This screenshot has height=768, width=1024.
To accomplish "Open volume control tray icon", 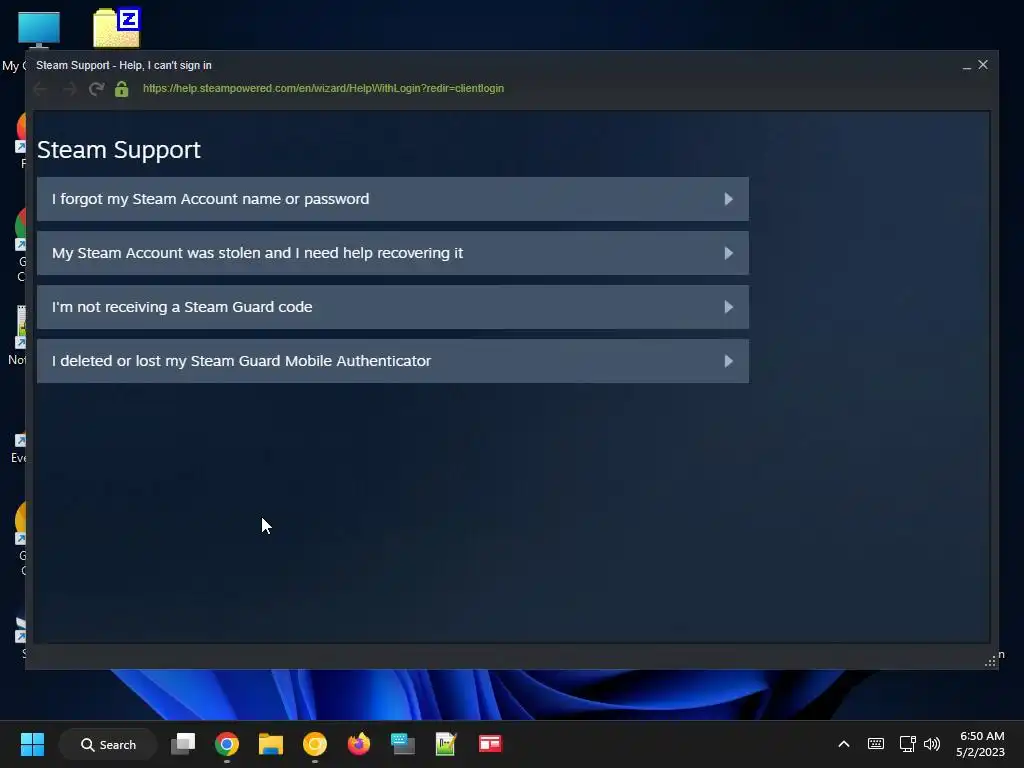I will coord(932,744).
